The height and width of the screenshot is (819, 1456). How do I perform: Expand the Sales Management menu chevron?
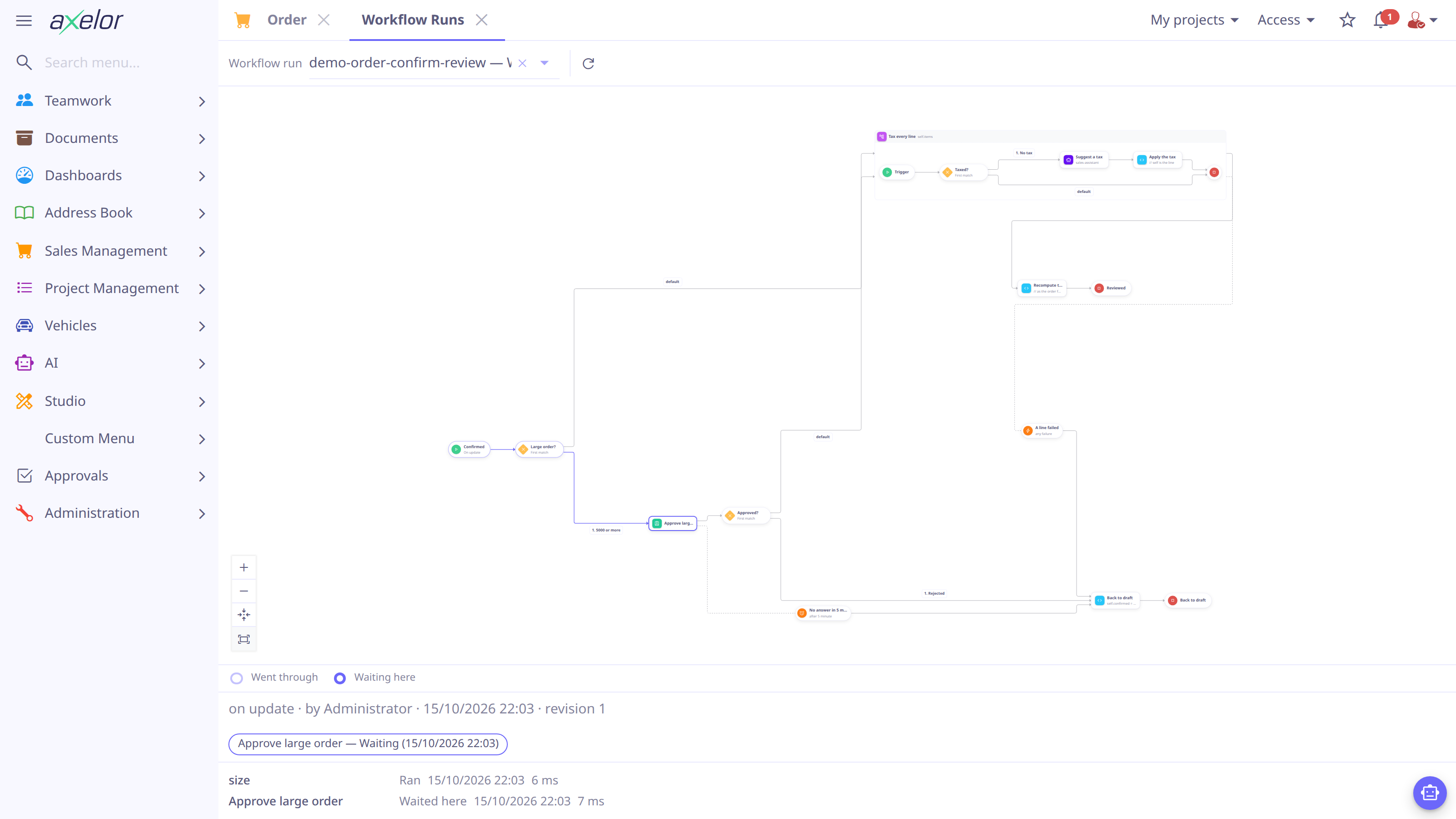(202, 252)
